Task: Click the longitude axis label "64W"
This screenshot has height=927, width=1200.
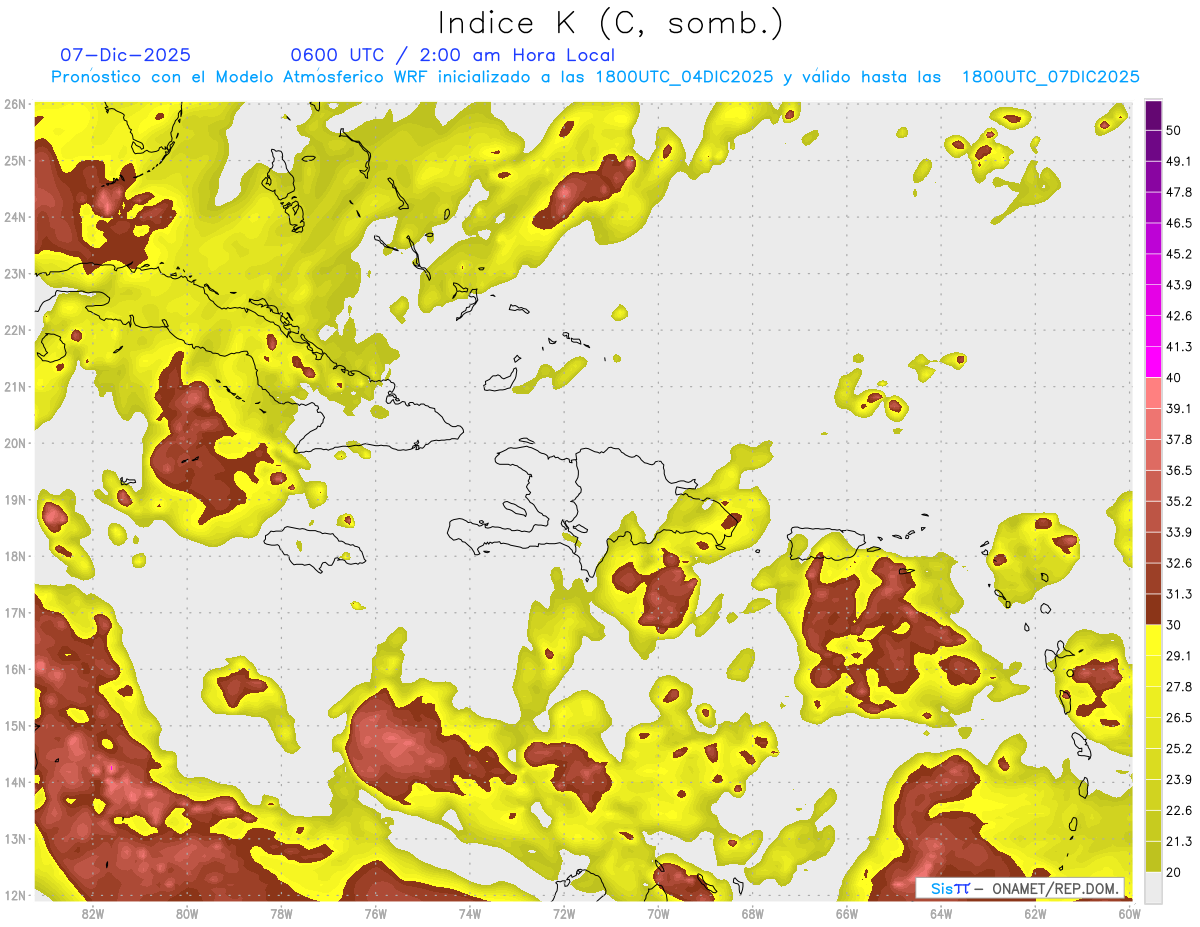Action: [941, 913]
